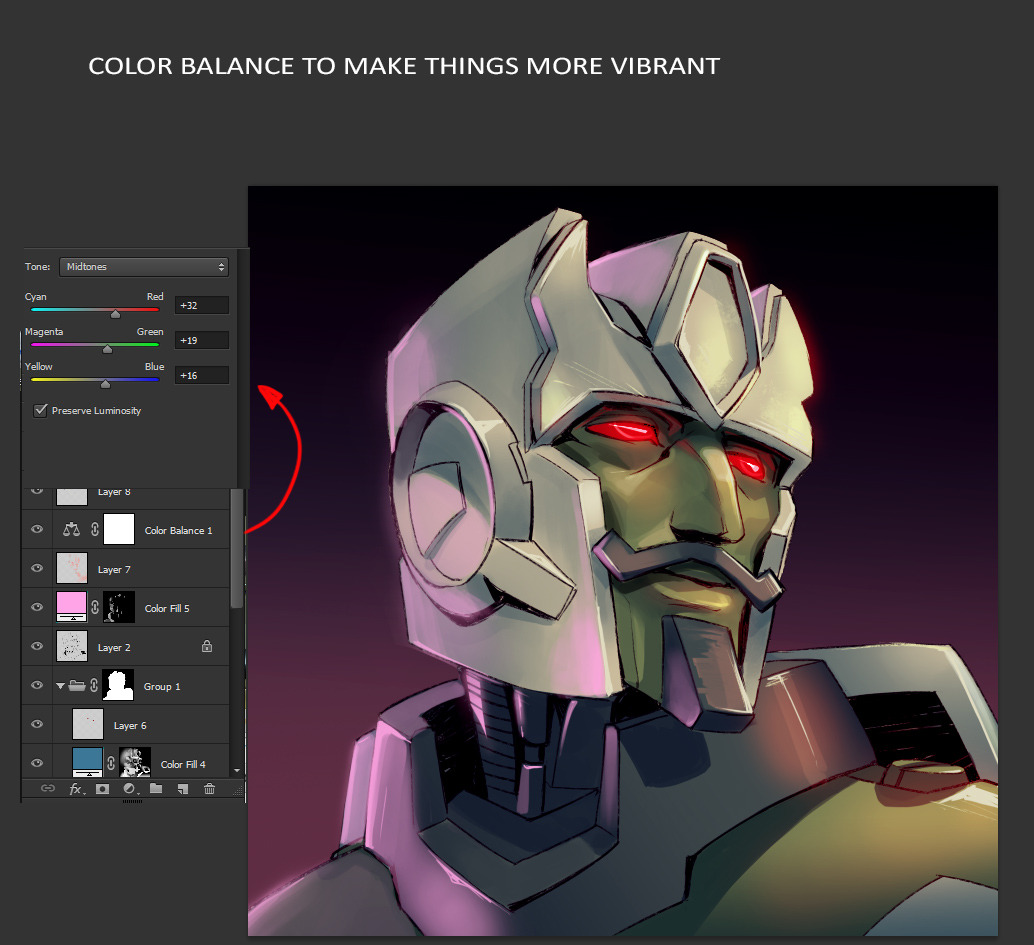The width and height of the screenshot is (1034, 945).
Task: Toggle visibility of Color Fill 4
Action: coord(37,762)
